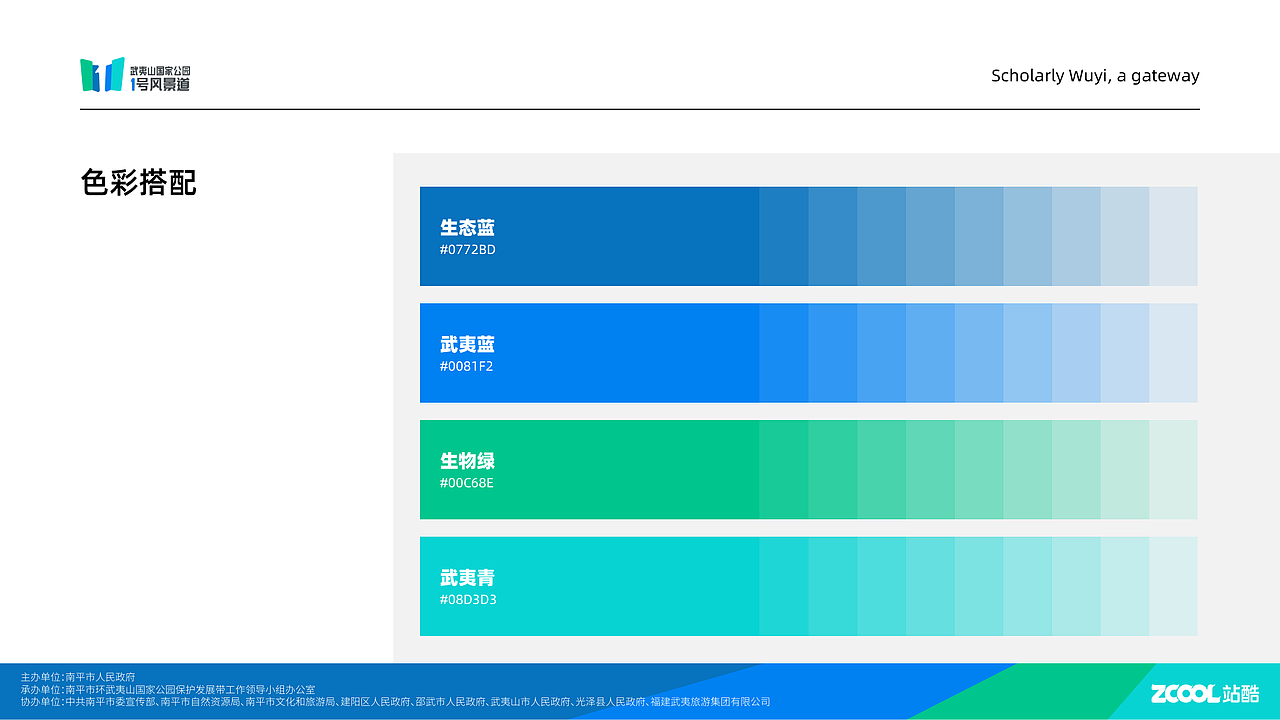The height and width of the screenshot is (720, 1280).
Task: Toggle the lightest tint of 生态蓝
Action: coord(1172,237)
